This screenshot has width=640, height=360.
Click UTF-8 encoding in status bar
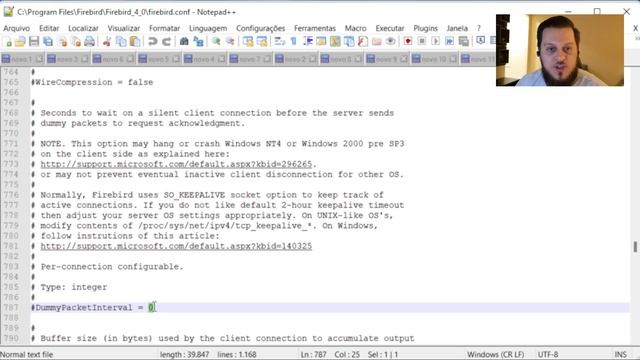548,354
